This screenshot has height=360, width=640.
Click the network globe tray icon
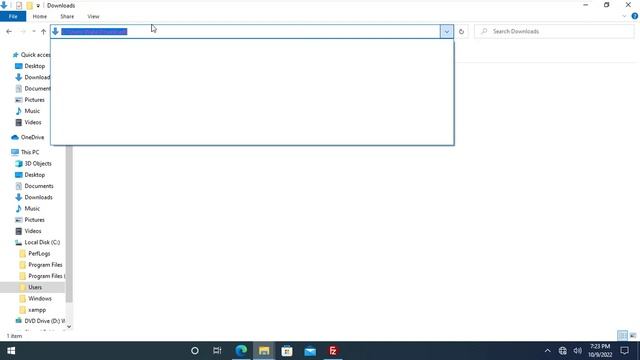point(562,351)
